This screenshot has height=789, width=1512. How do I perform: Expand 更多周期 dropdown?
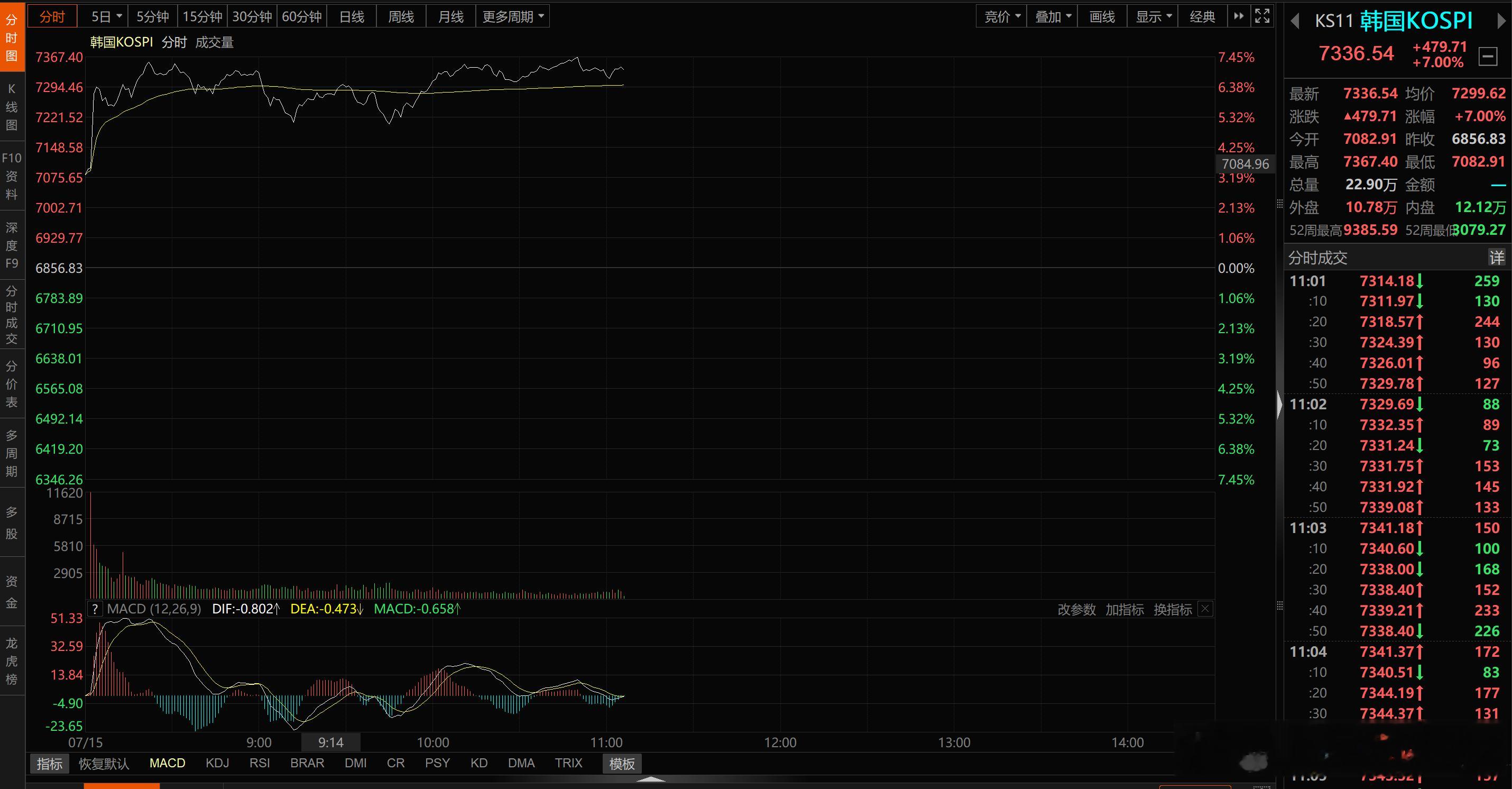513,16
